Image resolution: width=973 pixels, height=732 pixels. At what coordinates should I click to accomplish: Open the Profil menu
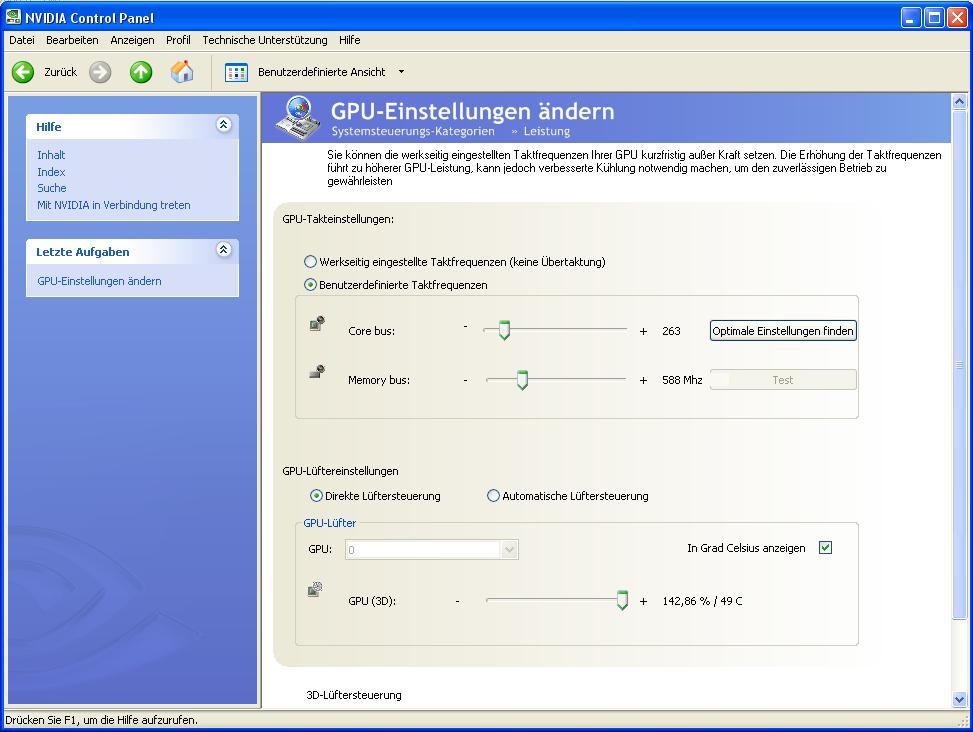point(178,40)
